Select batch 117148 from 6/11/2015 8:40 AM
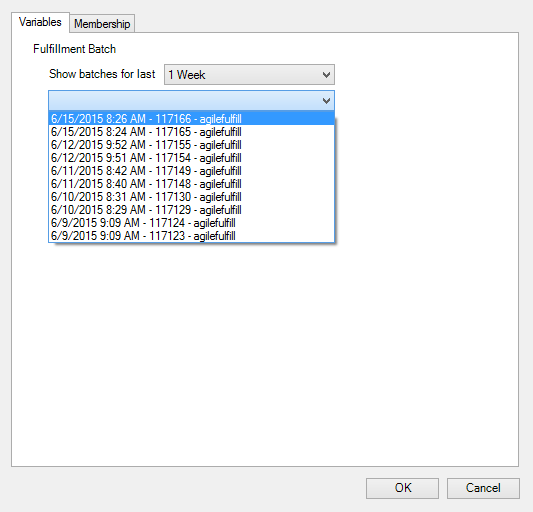This screenshot has height=512, width=533. pyautogui.click(x=191, y=184)
